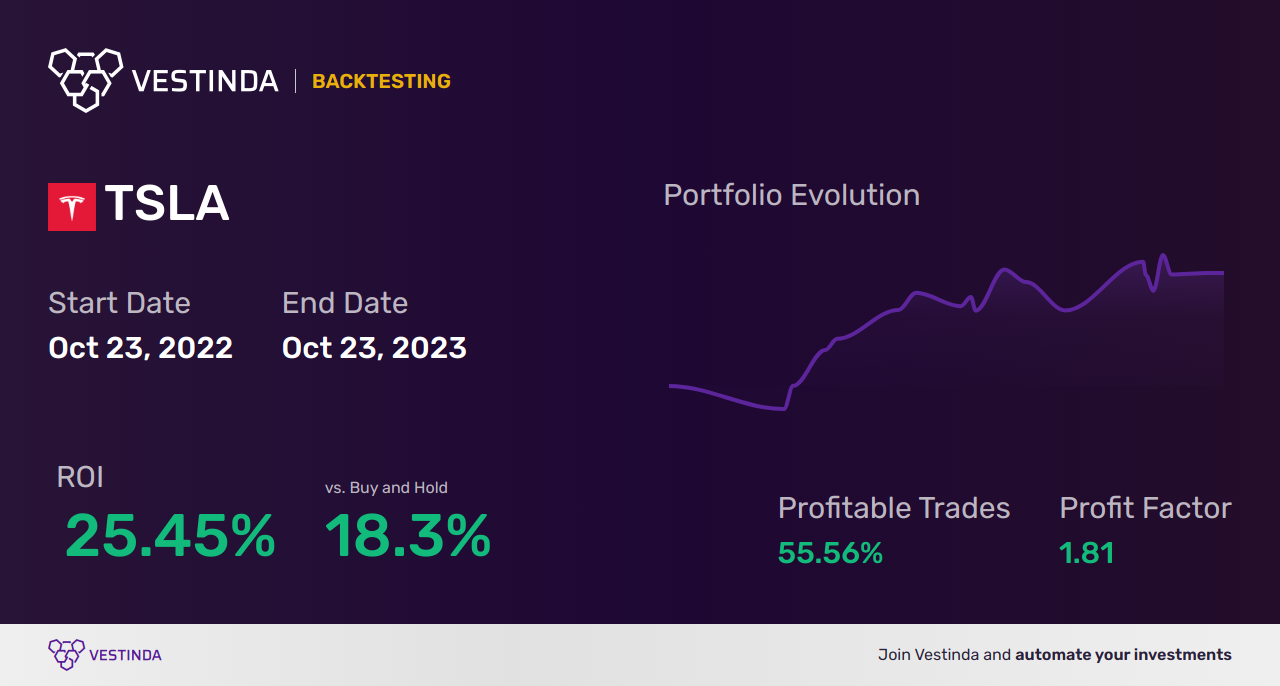Screen dimensions: 1280x686
Task: Click the ROI value 25.45%
Action: 170,536
